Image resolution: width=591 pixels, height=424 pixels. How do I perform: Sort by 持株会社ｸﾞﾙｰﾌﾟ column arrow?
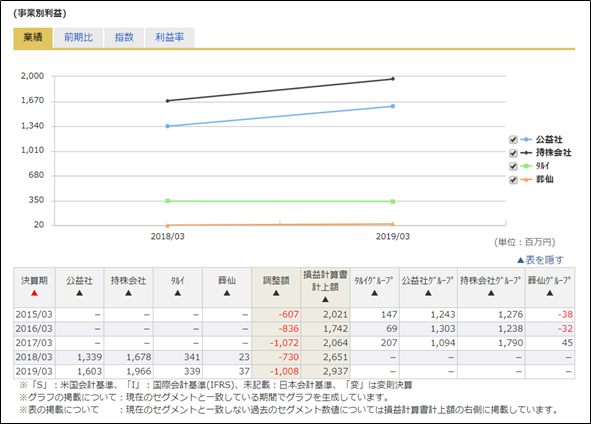(x=491, y=293)
